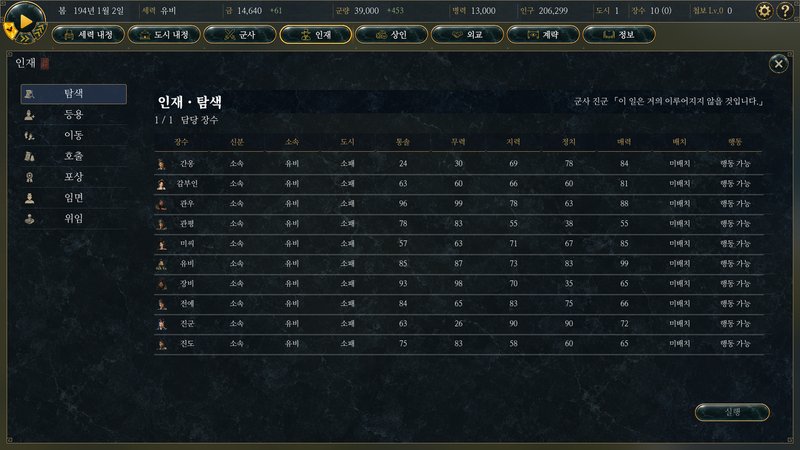Sort by 매력 column header

pos(624,142)
